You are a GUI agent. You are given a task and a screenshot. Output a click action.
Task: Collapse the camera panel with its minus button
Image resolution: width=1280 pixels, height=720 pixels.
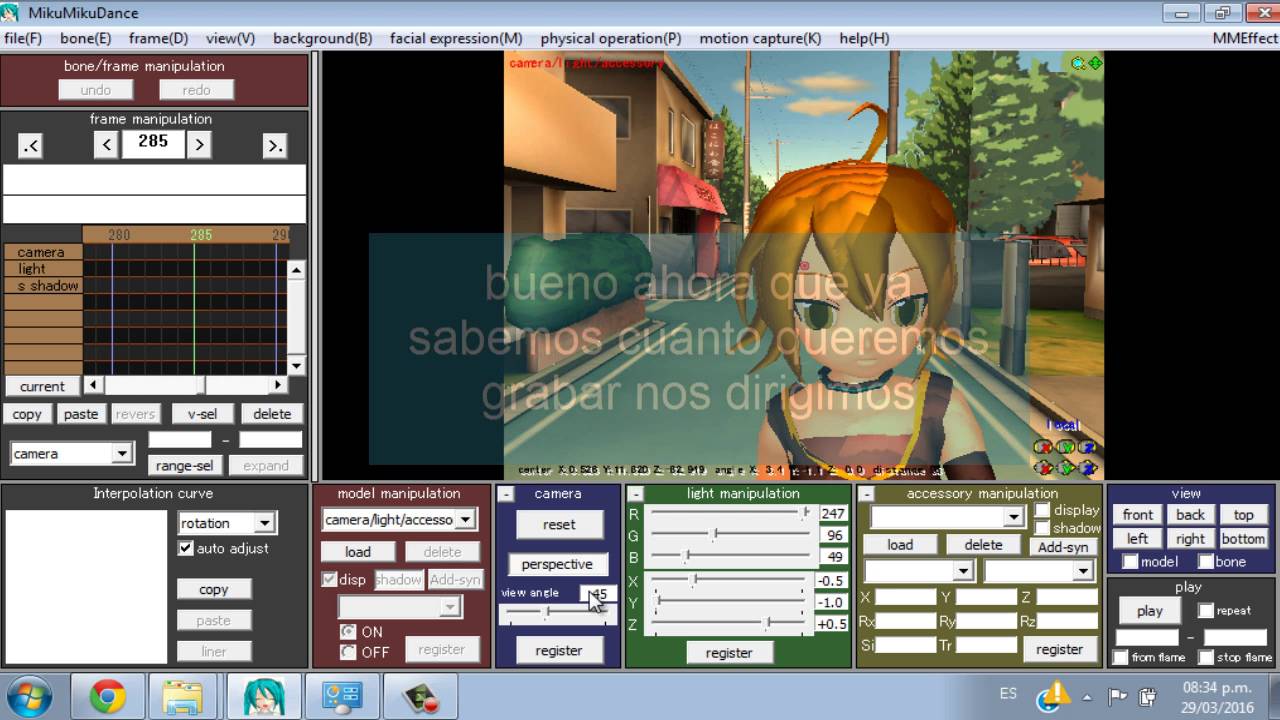(x=506, y=494)
